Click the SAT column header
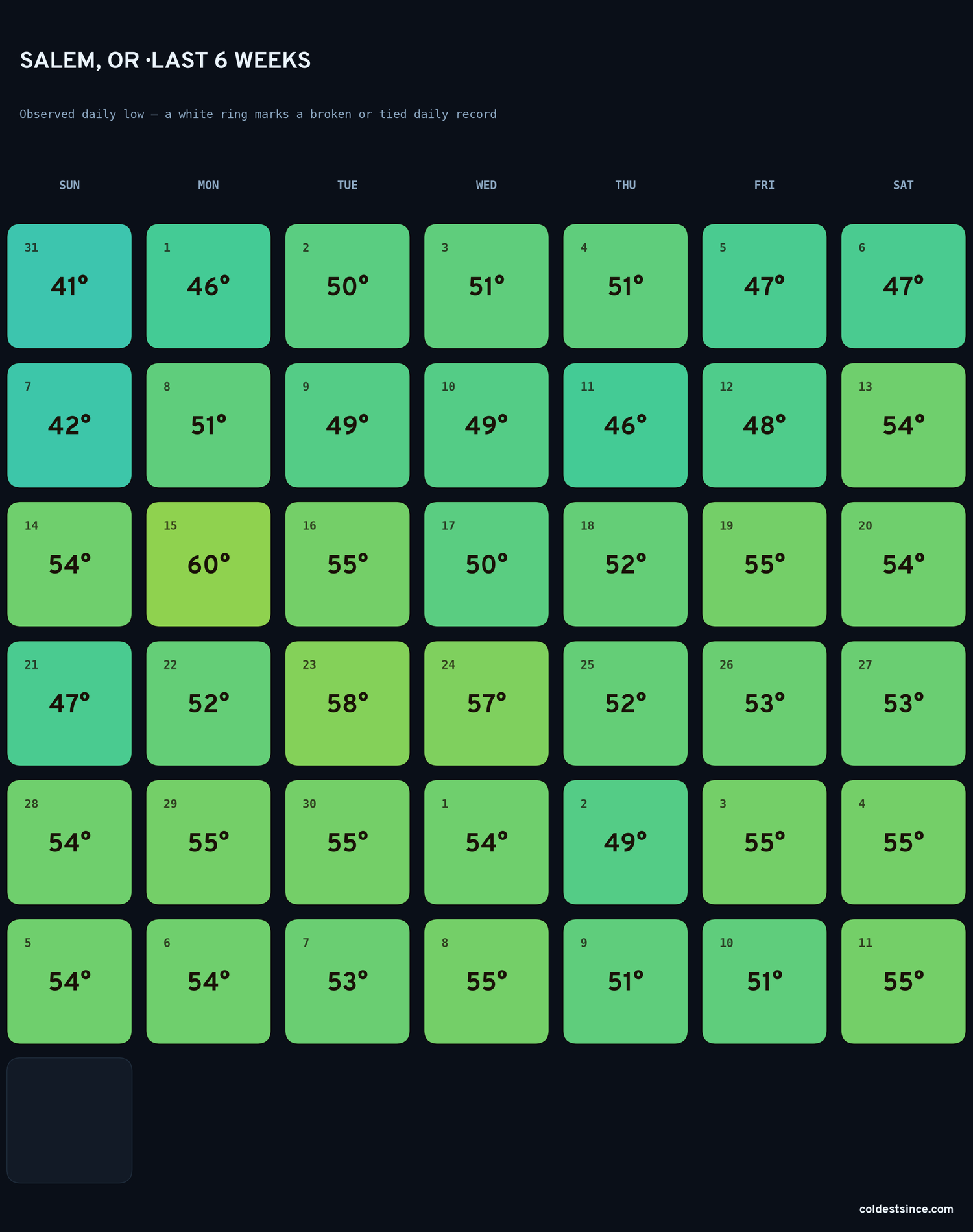This screenshot has height=1232, width=973. tap(903, 185)
